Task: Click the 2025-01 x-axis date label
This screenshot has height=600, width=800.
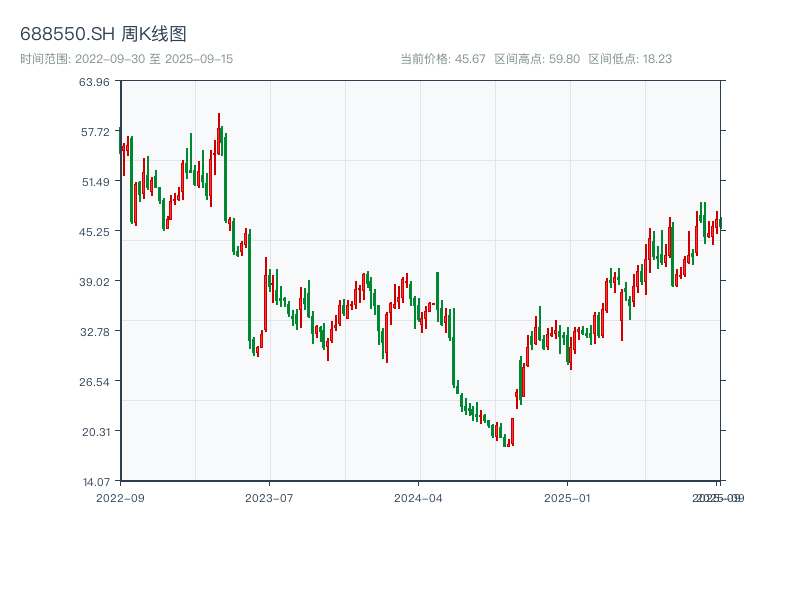Action: coord(568,497)
